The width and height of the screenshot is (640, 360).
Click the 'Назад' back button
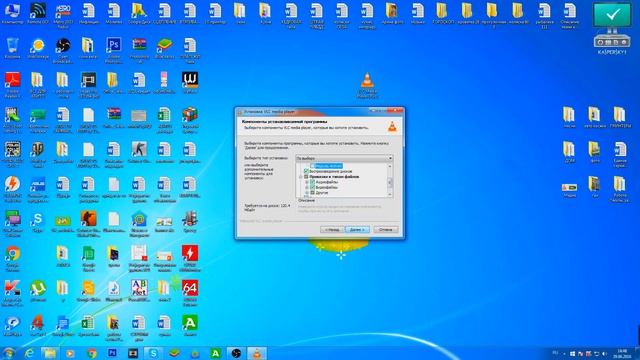pyautogui.click(x=332, y=229)
